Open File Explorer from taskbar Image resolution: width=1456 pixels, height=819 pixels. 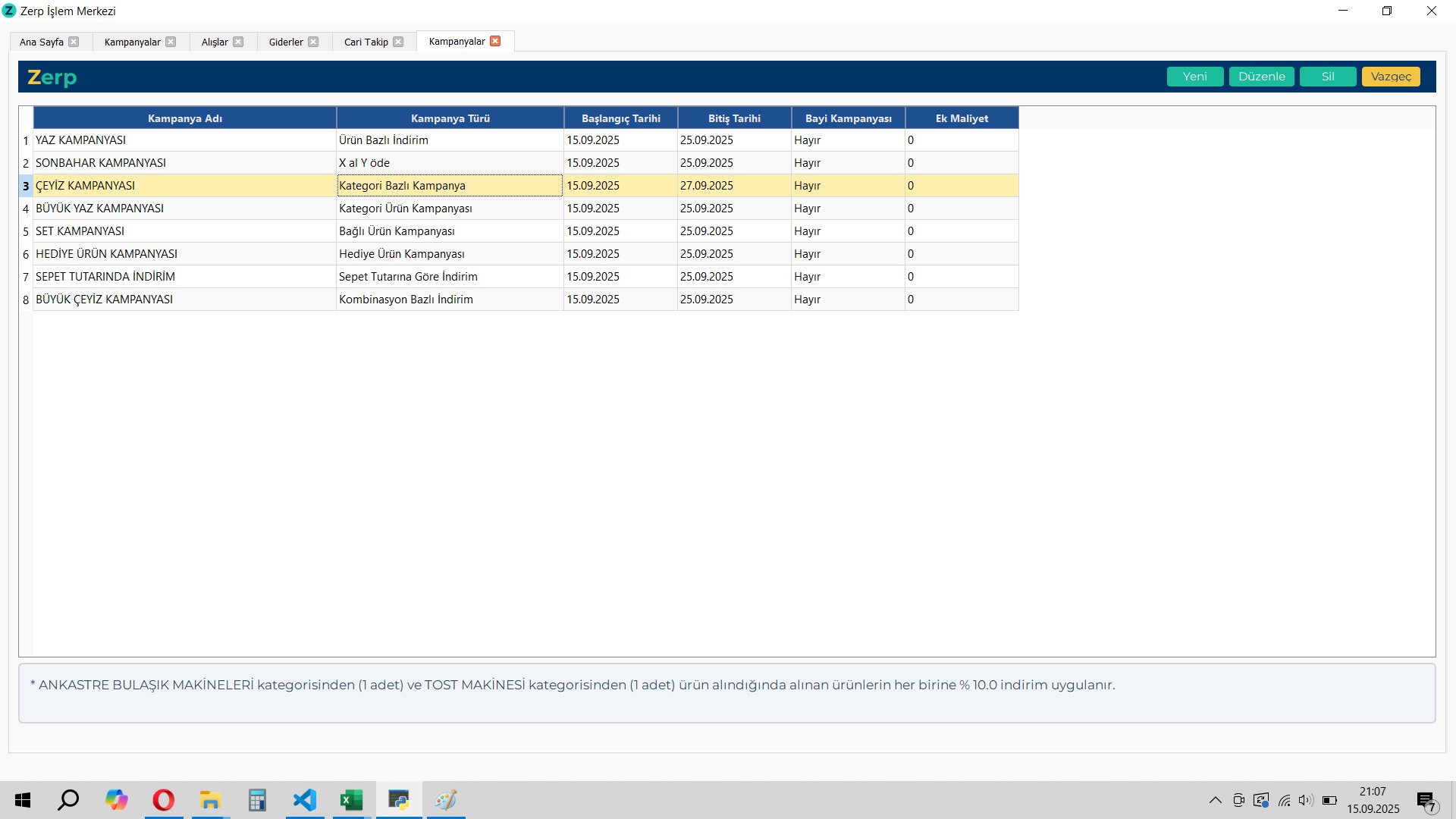(210, 800)
